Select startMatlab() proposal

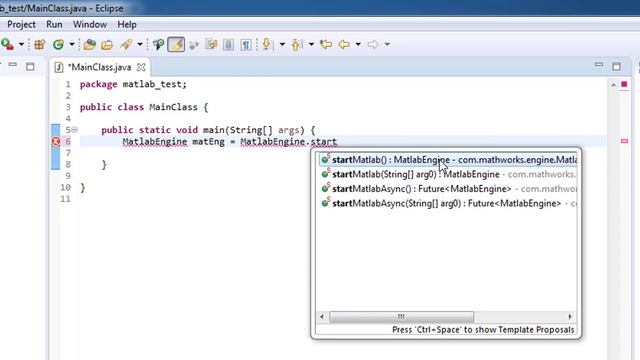point(448,160)
